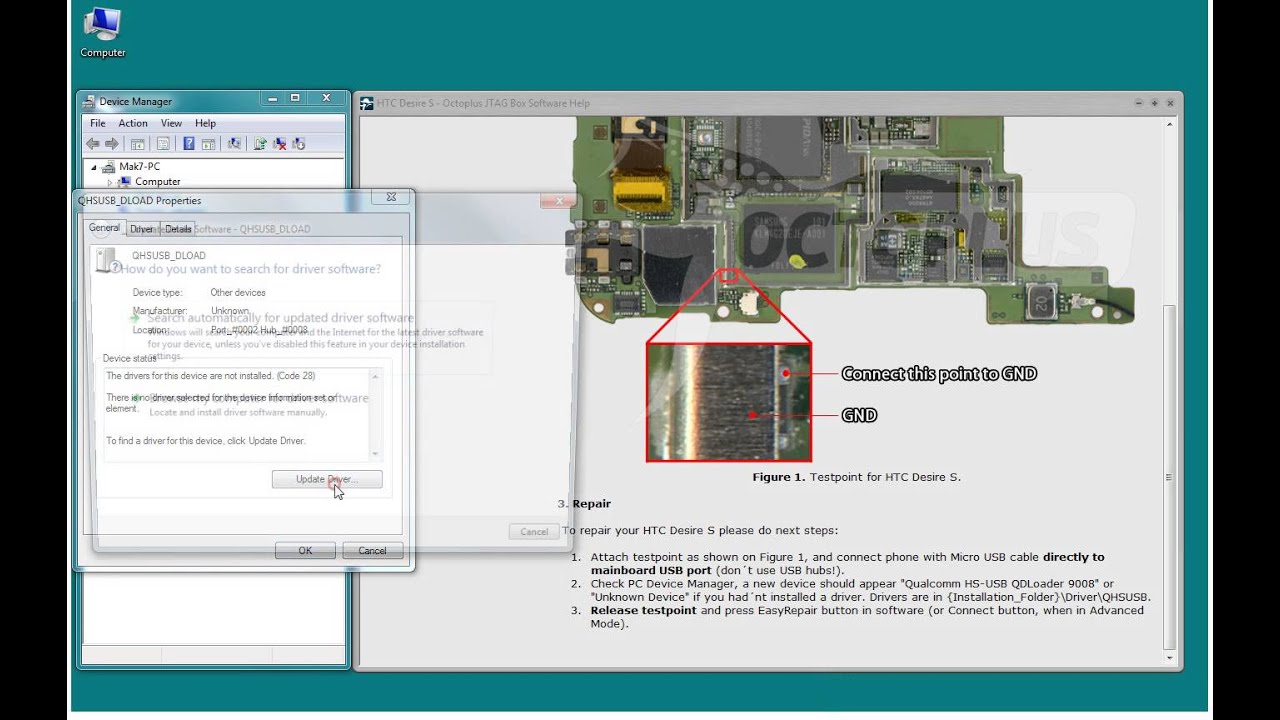Viewport: 1280px width, 720px height.
Task: Click 'mainboard USB port' bold text
Action: tap(651, 570)
